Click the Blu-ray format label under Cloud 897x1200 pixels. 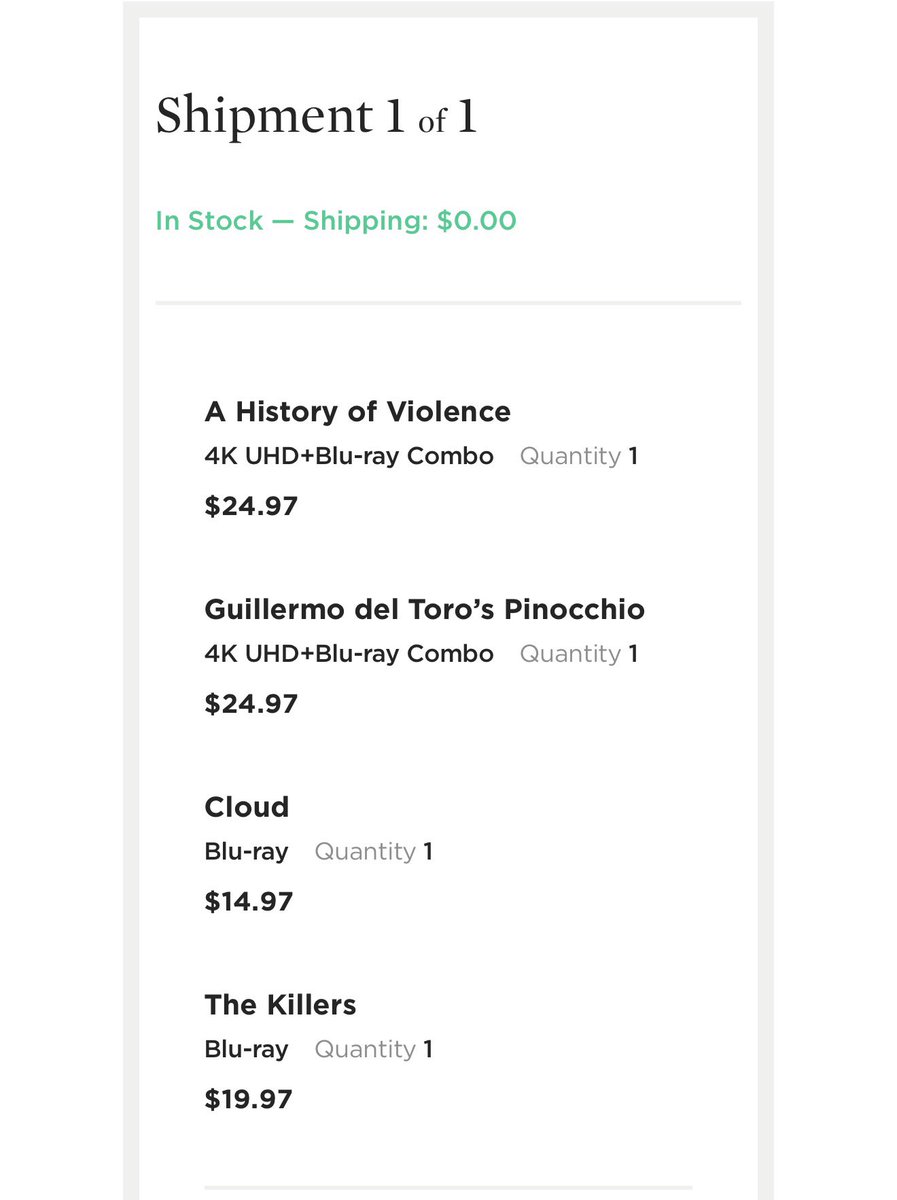point(246,852)
